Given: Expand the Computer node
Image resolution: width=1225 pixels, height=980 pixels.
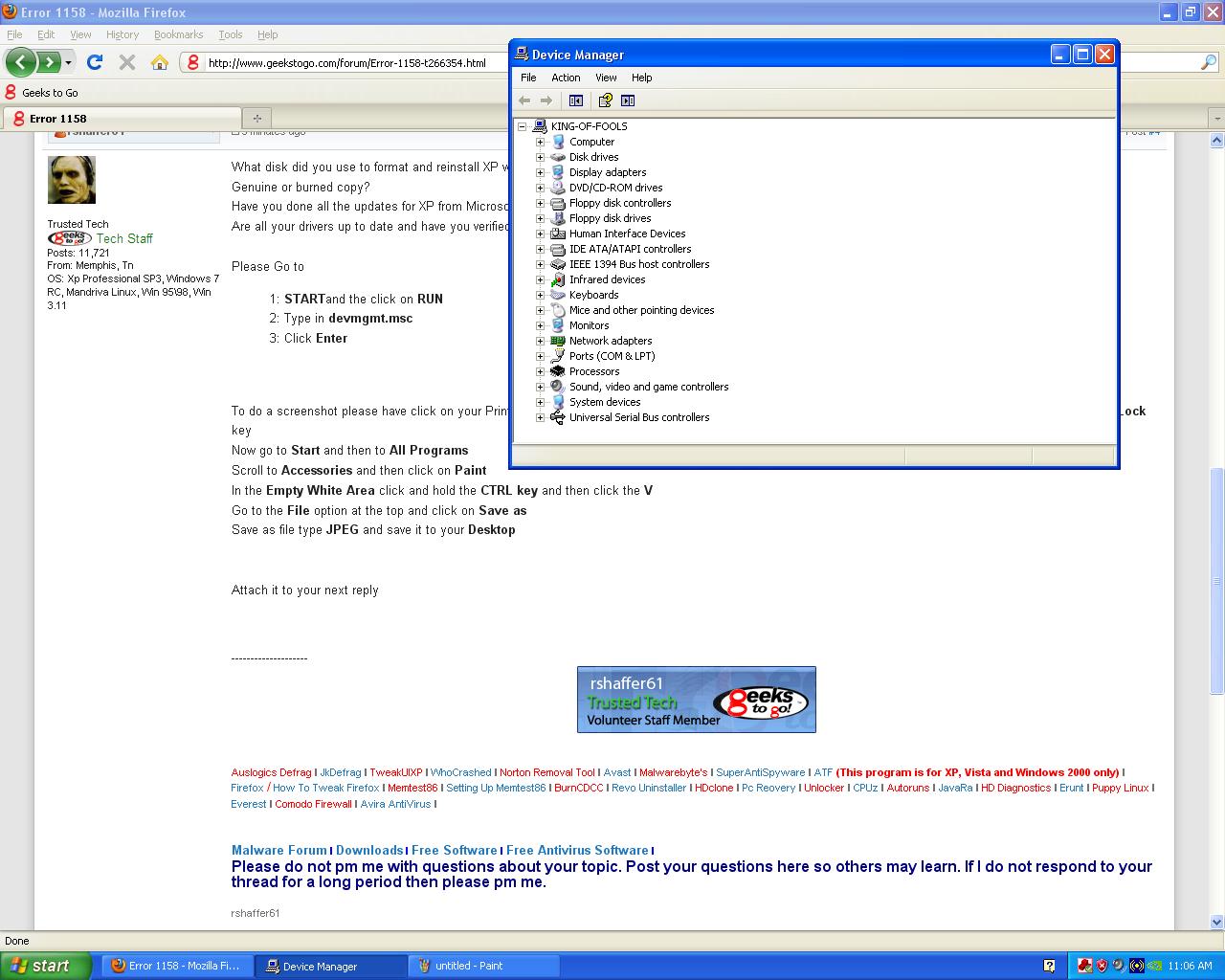Looking at the screenshot, I should coord(541,142).
